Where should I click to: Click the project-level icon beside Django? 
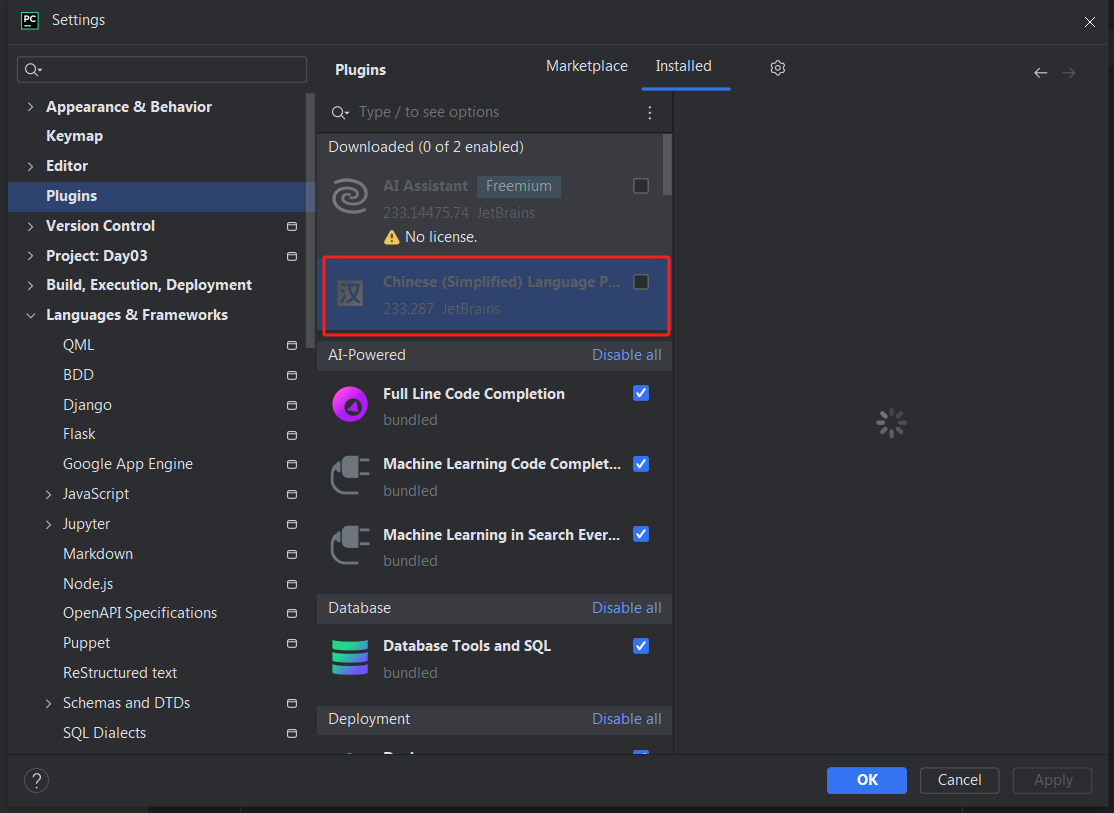(x=291, y=405)
